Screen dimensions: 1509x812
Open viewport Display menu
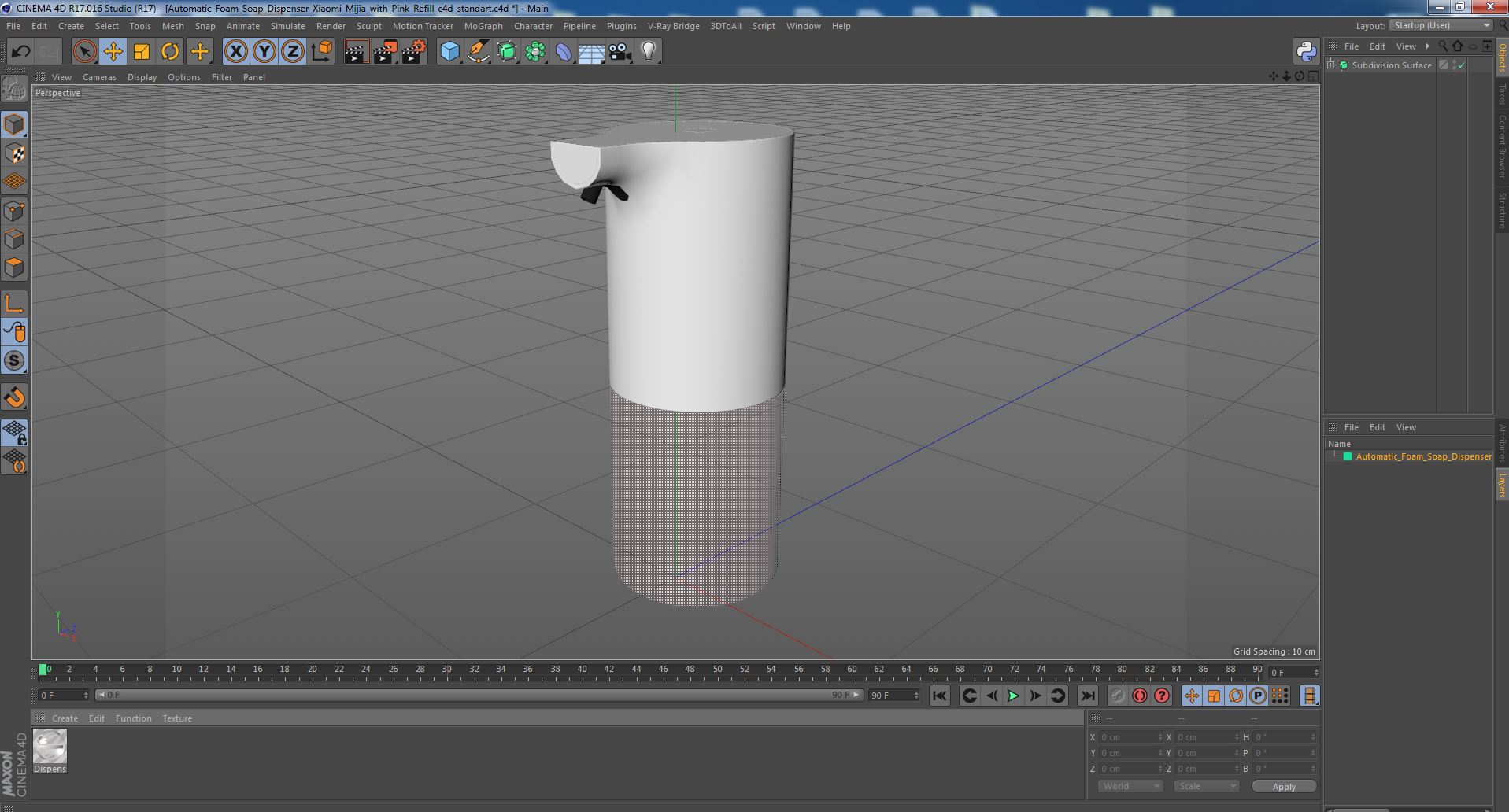[x=142, y=77]
